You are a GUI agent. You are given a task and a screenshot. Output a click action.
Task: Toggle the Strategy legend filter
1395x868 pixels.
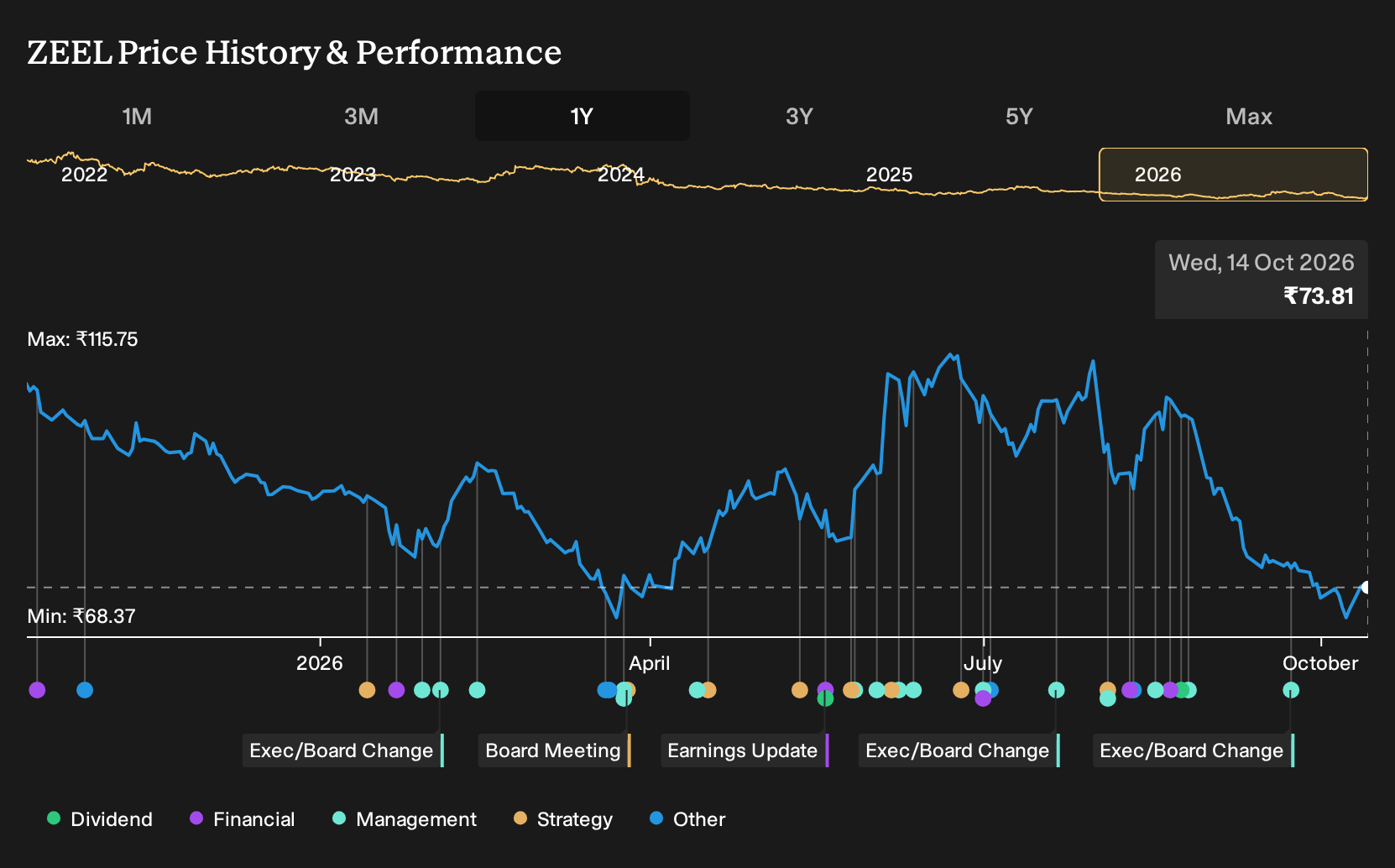pyautogui.click(x=563, y=818)
